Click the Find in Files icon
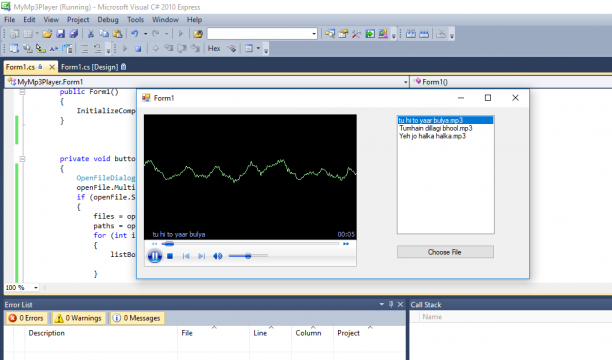The width and height of the screenshot is (612, 360). (198, 34)
